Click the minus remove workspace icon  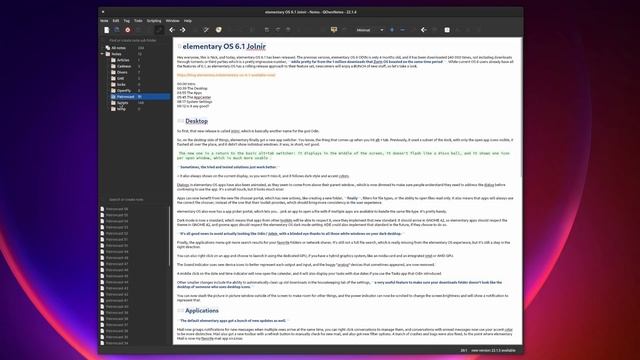pyautogui.click(x=402, y=30)
